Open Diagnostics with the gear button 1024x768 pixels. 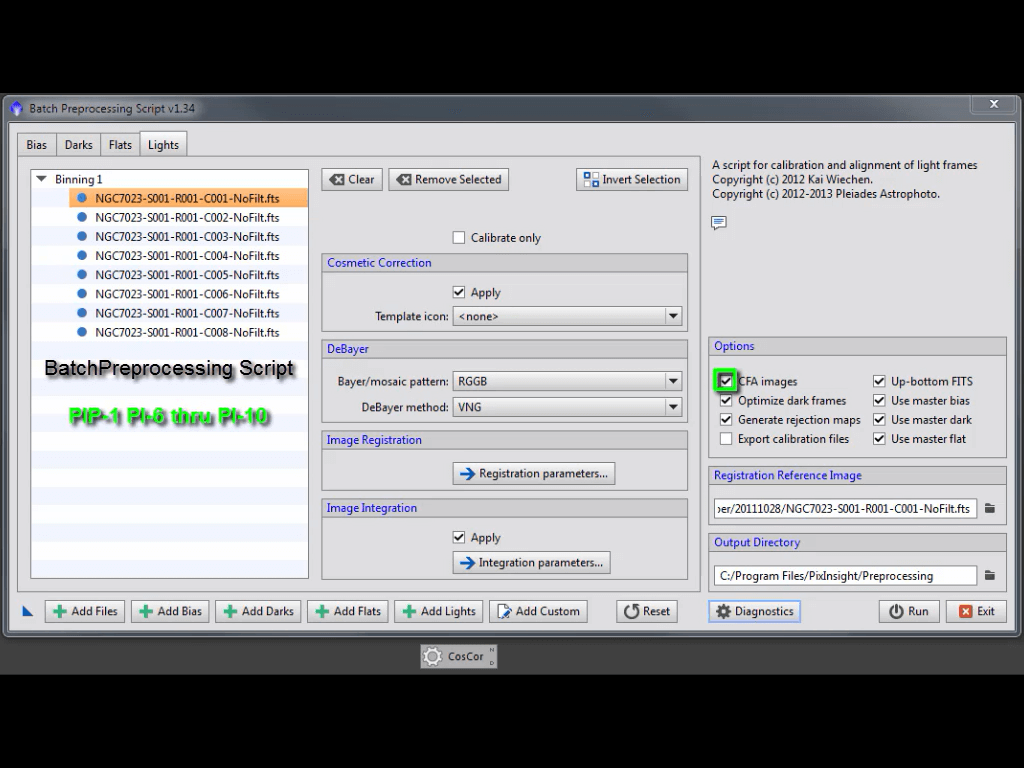pyautogui.click(x=755, y=611)
